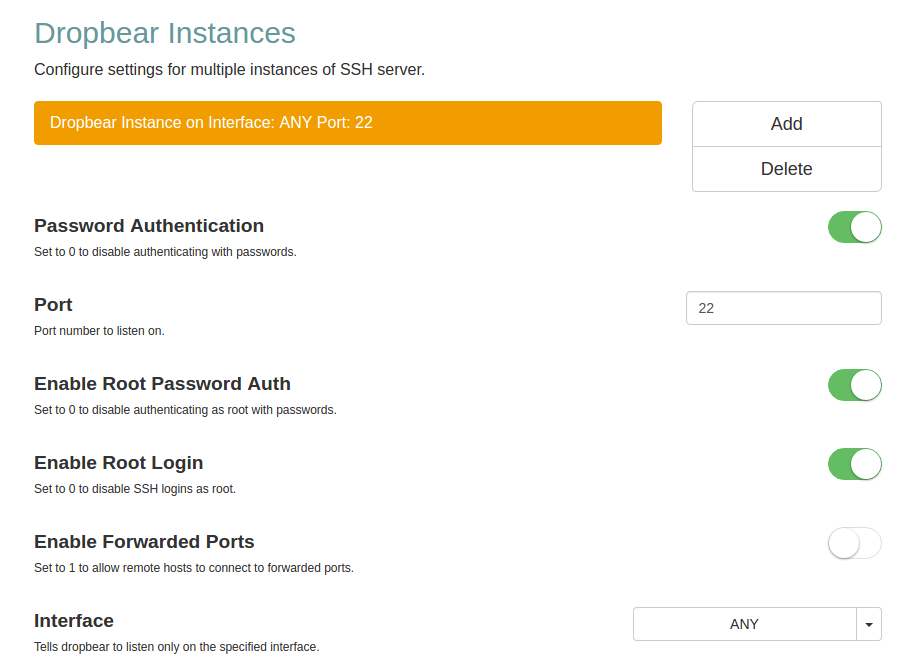The height and width of the screenshot is (665, 916).
Task: Turn off Enable Root Password Auth switch
Action: [x=854, y=385]
